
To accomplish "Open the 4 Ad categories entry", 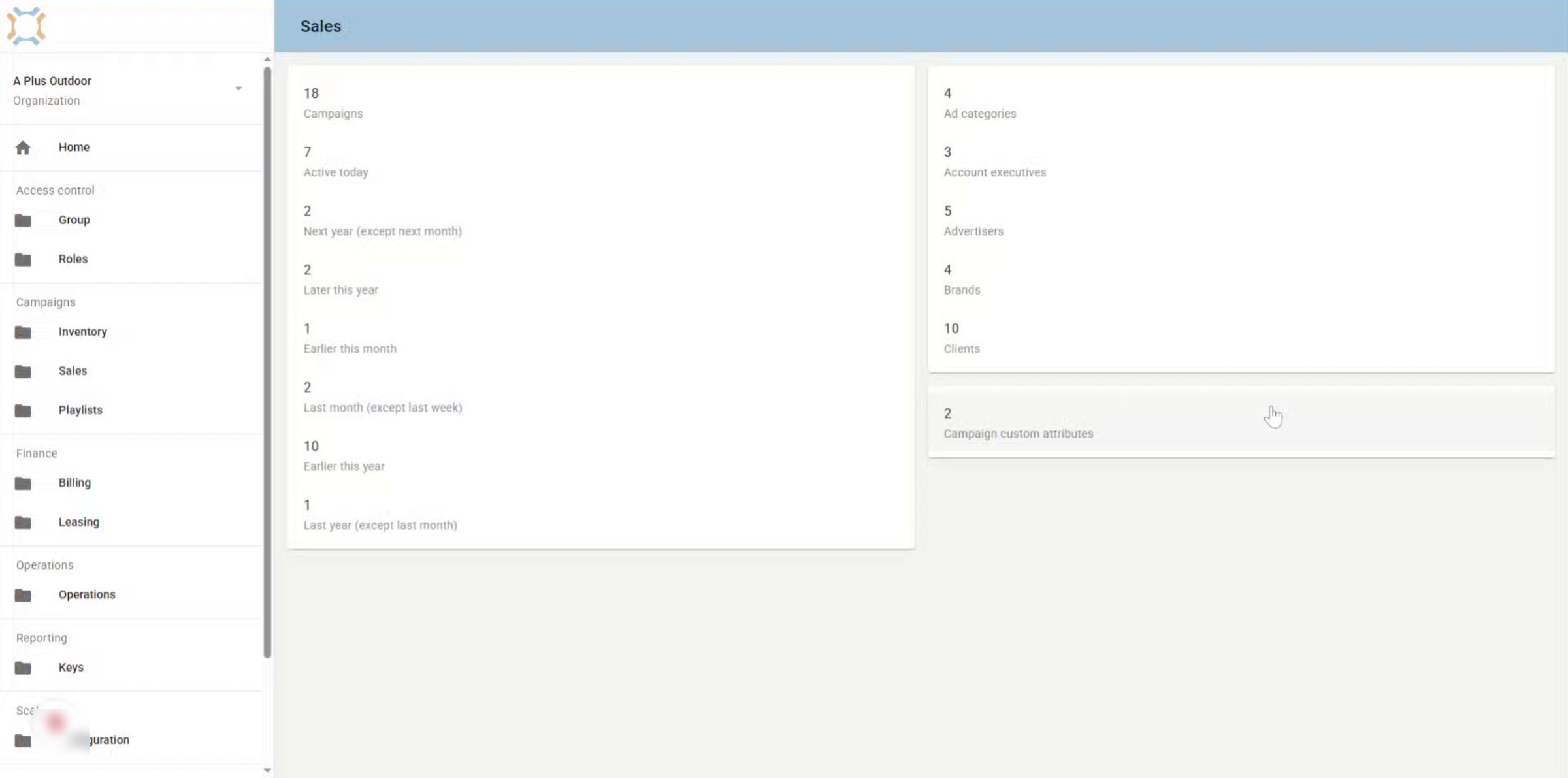I will pyautogui.click(x=1241, y=103).
